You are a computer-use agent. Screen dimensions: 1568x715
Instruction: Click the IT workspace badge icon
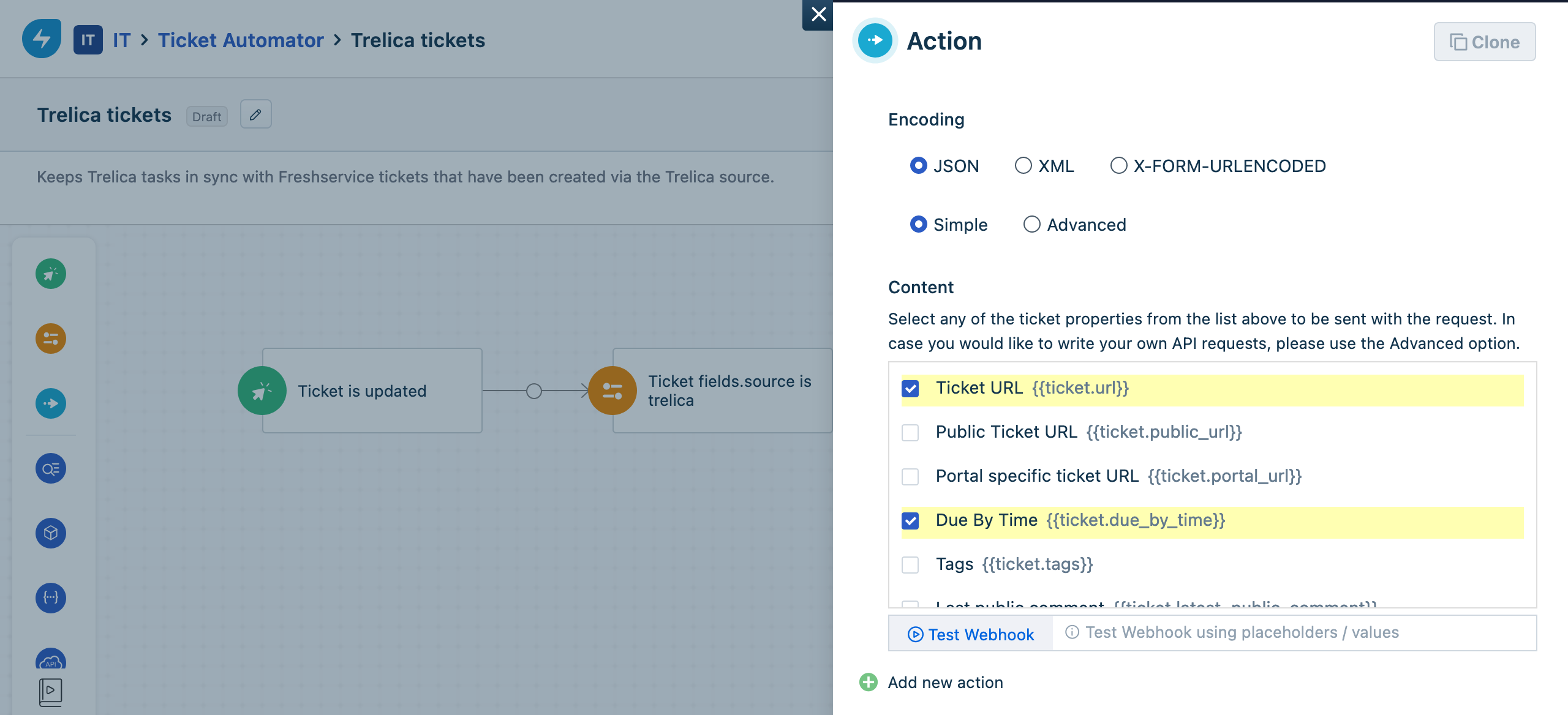click(88, 40)
